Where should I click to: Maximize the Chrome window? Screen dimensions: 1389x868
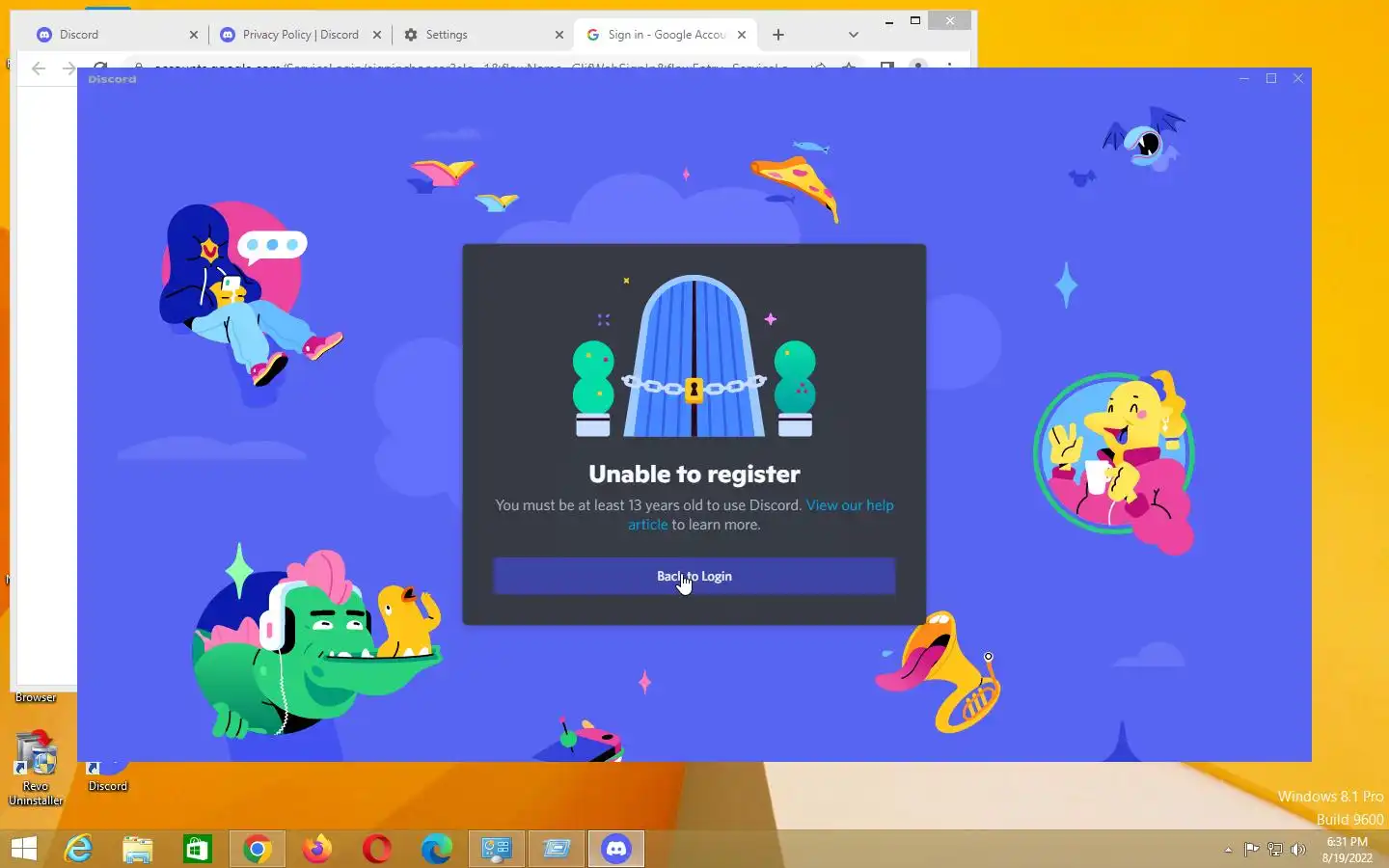pyautogui.click(x=915, y=20)
